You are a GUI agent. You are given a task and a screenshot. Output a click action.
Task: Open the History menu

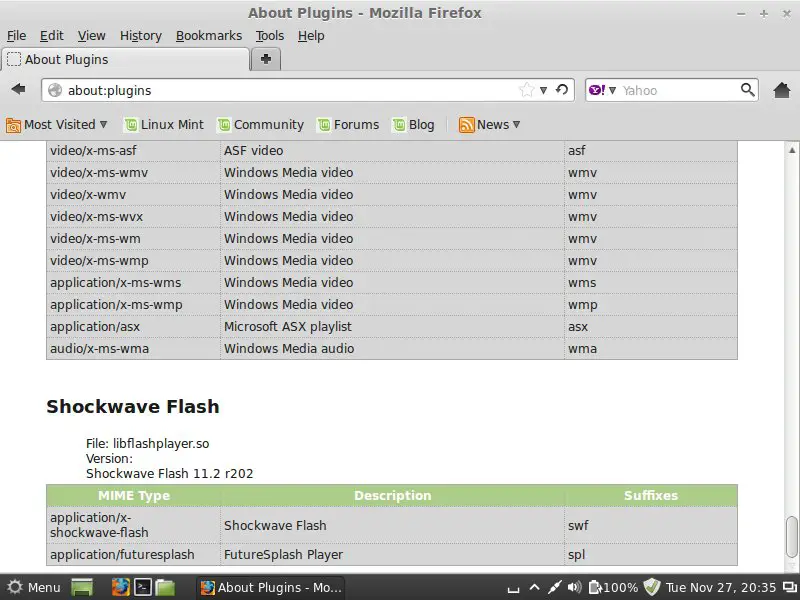click(141, 36)
